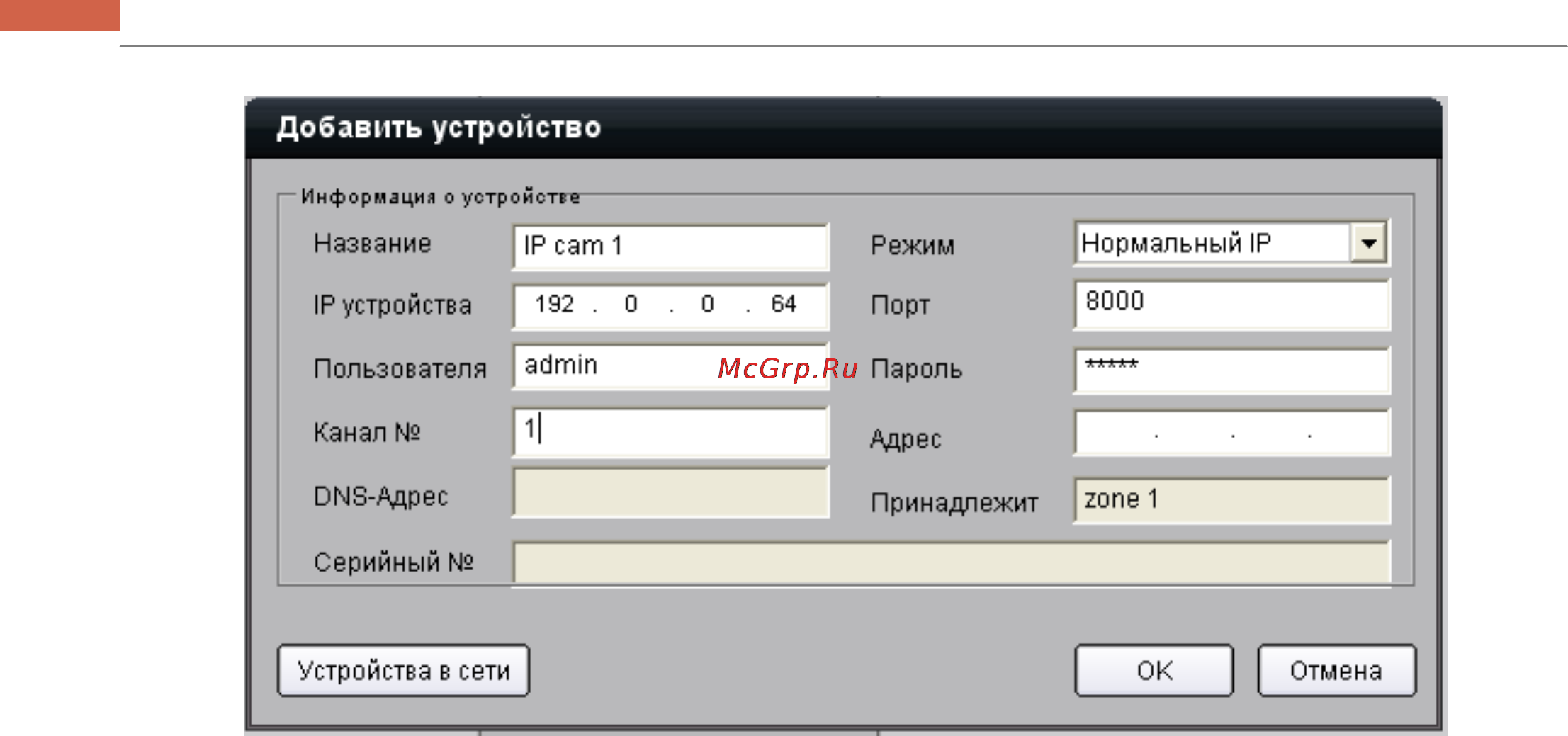Click the DNS-Адрес field
The image size is (1568, 736).
670,491
